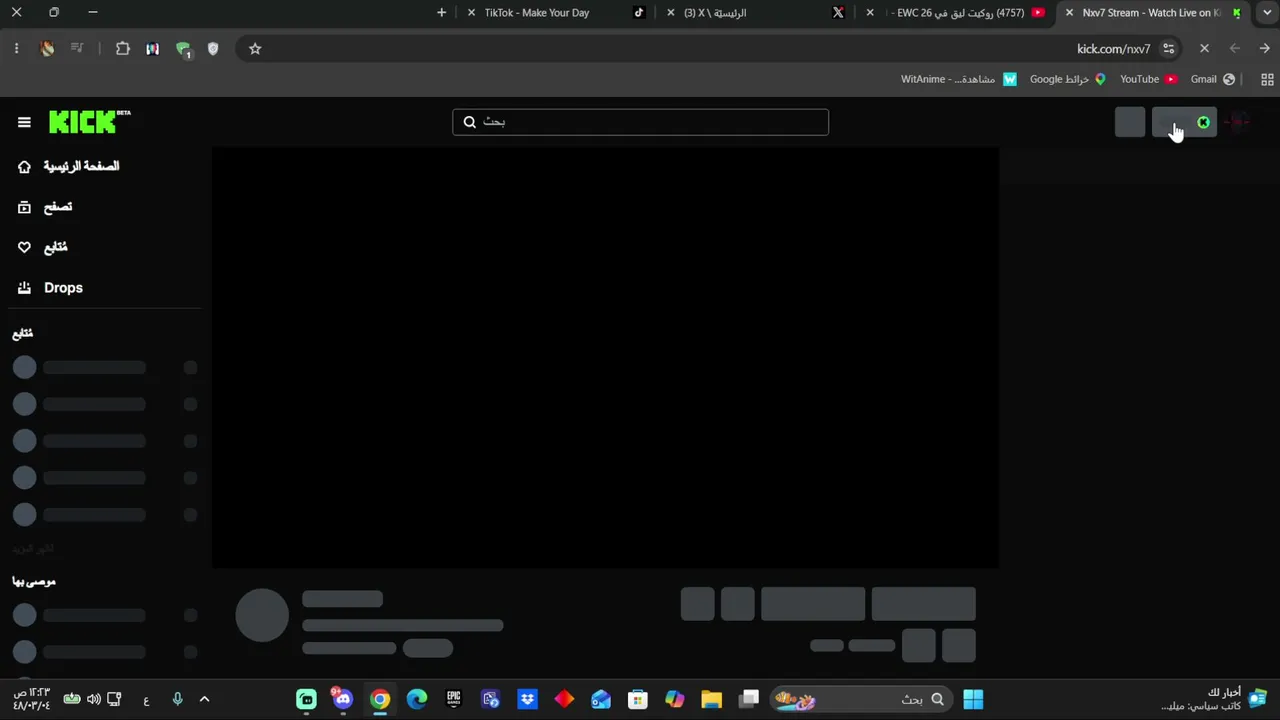
Task: Open a new browser tab
Action: click(x=441, y=13)
